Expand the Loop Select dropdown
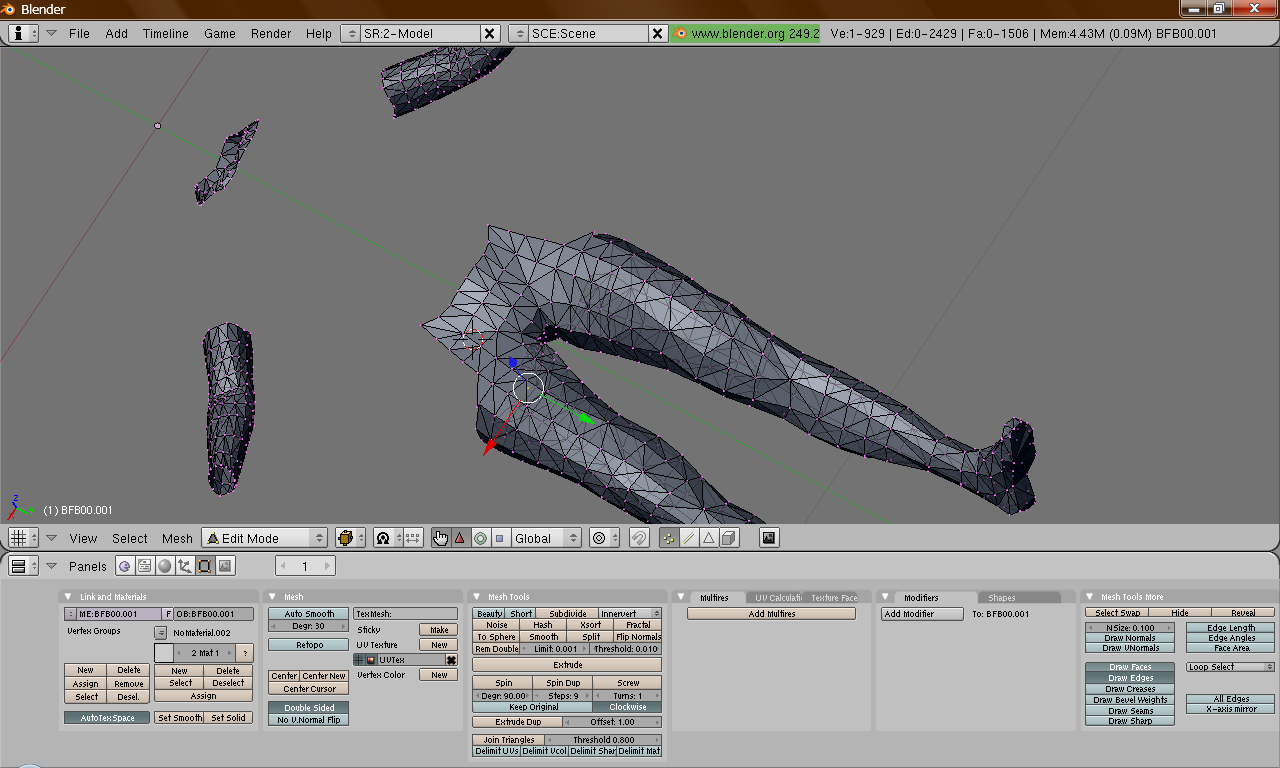1280x768 pixels. pyautogui.click(x=1230, y=667)
